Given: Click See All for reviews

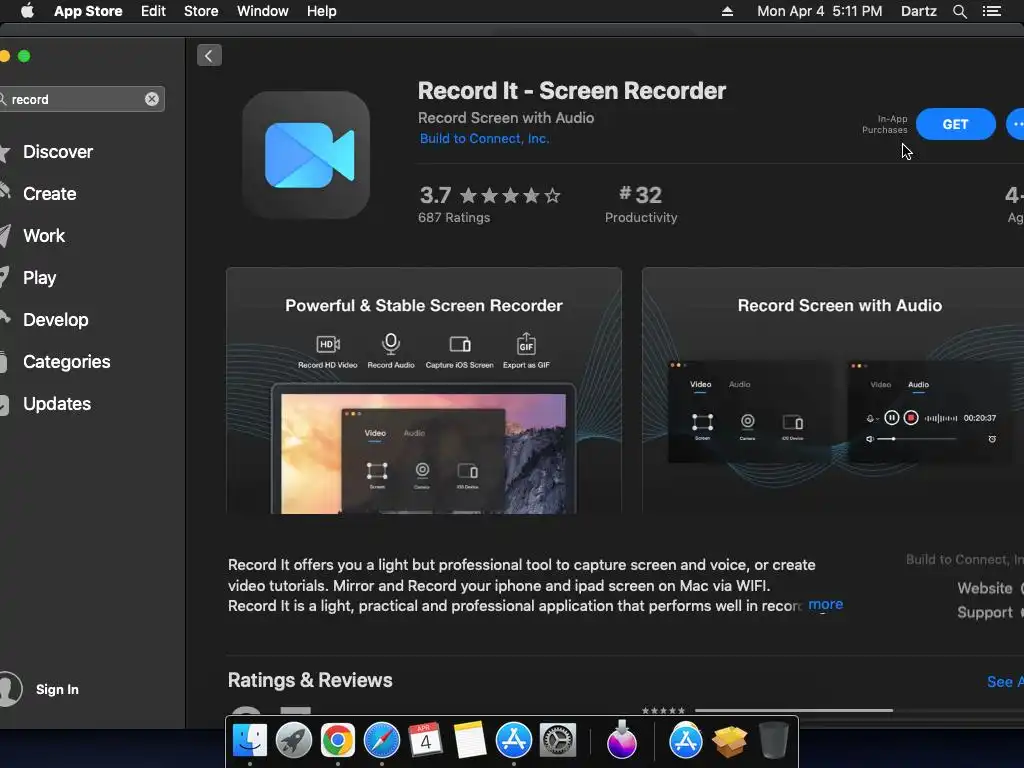Looking at the screenshot, I should (x=1004, y=682).
